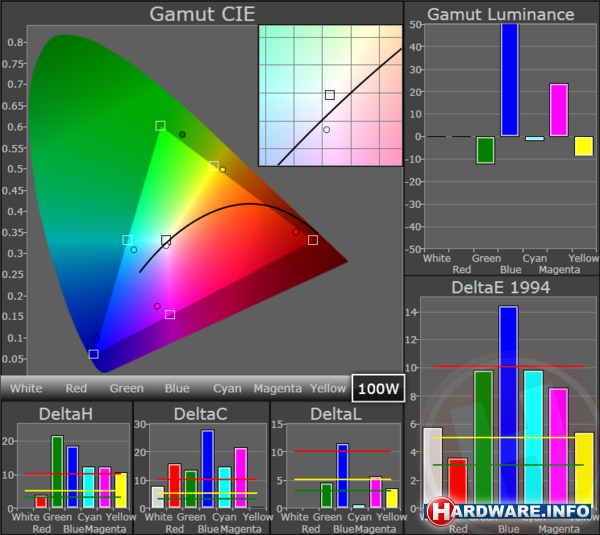Screen dimensions: 600x535
Task: Click the cyan target square on CIE diagram
Action: [127, 240]
